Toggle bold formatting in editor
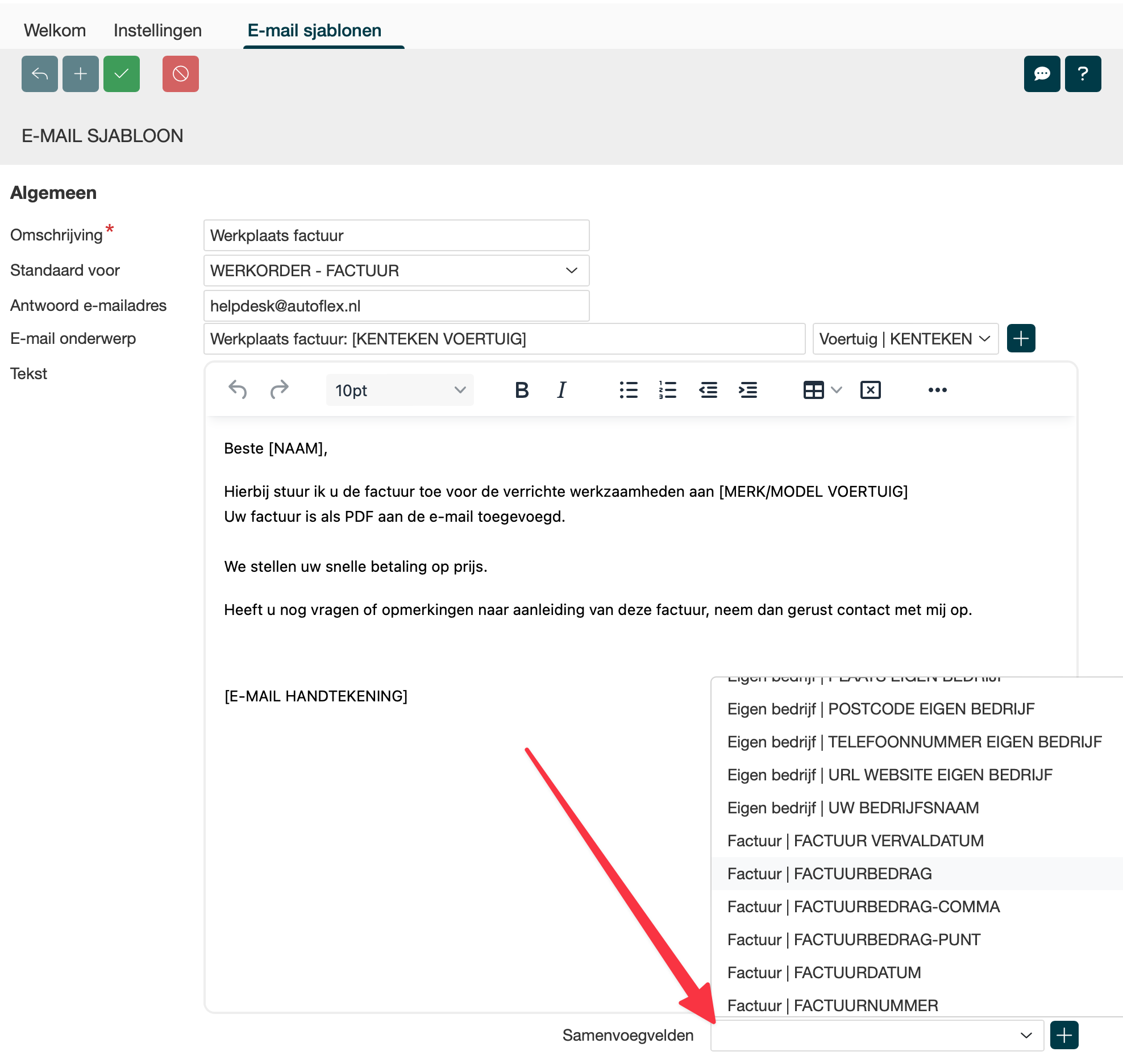Screen dimensions: 1123x1064 click(x=521, y=390)
